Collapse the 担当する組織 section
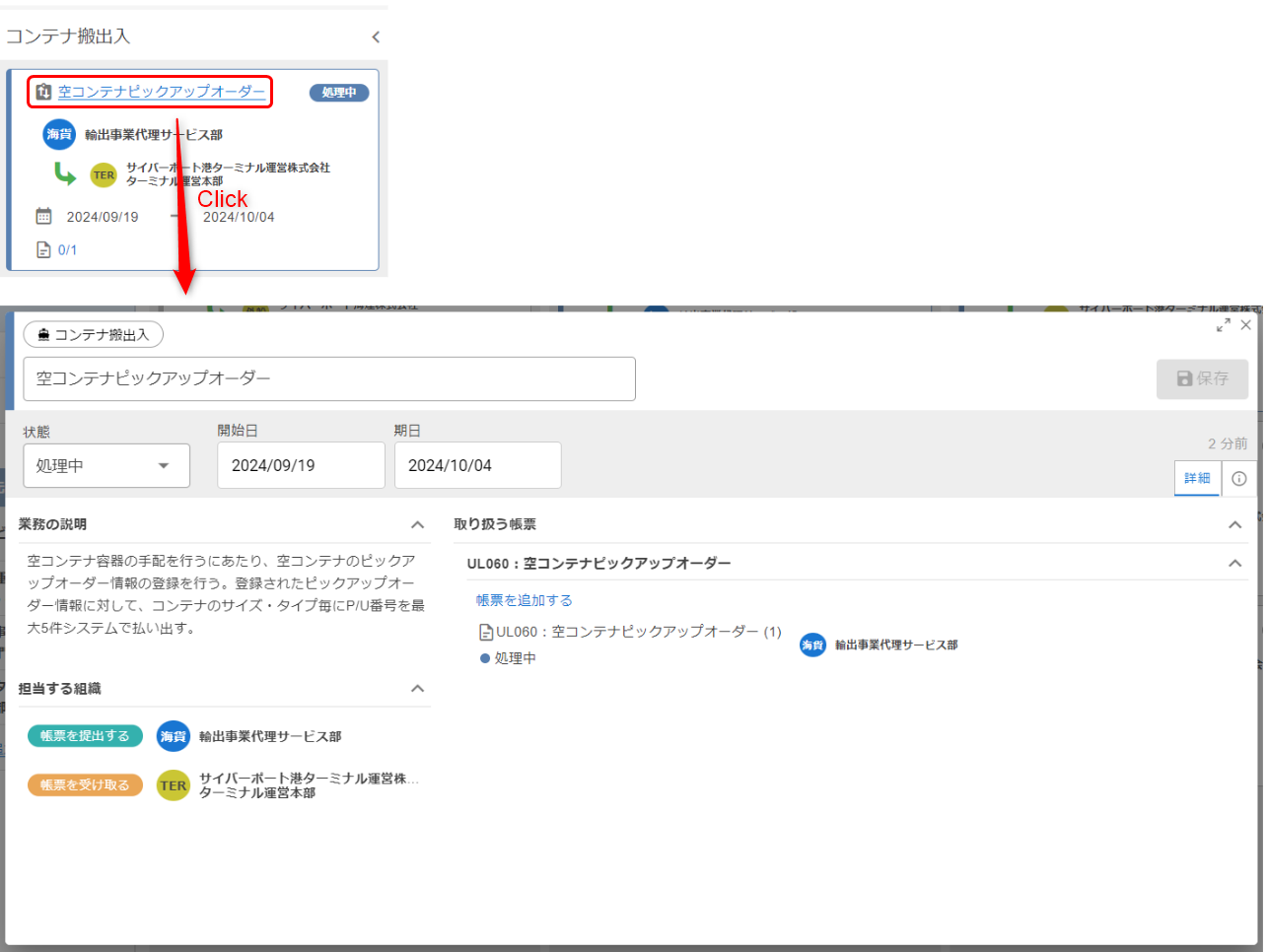The width and height of the screenshot is (1266, 952). [418, 689]
